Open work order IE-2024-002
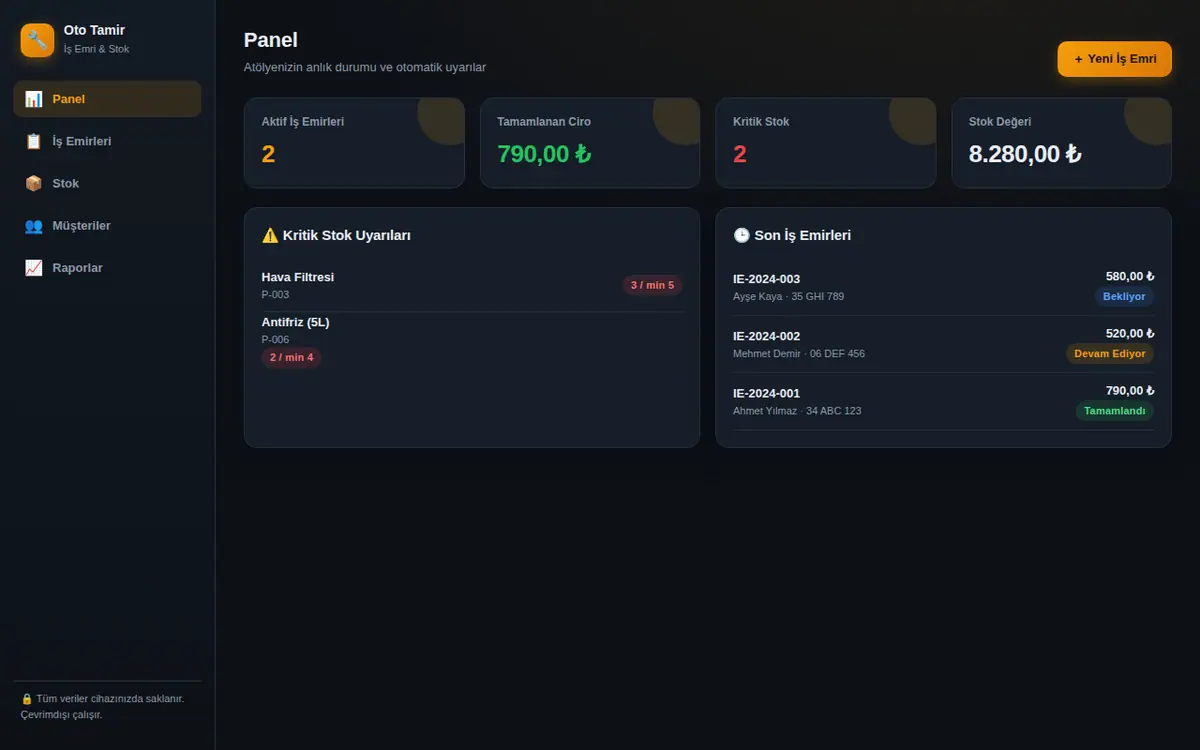This screenshot has width=1200, height=750. [x=943, y=344]
